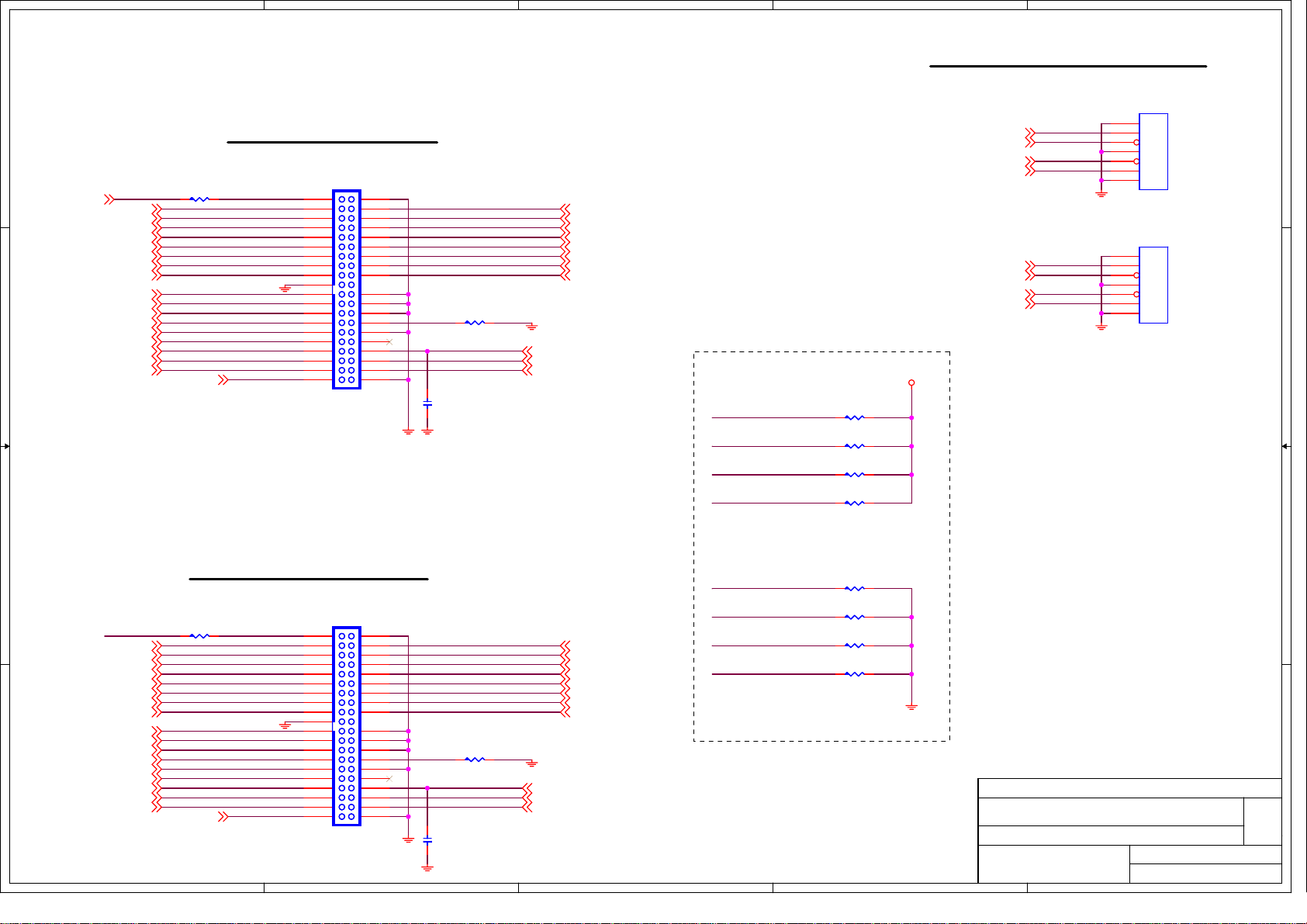Select the no-connect X mark on upper connector
The width and height of the screenshot is (1307, 924).
(389, 342)
